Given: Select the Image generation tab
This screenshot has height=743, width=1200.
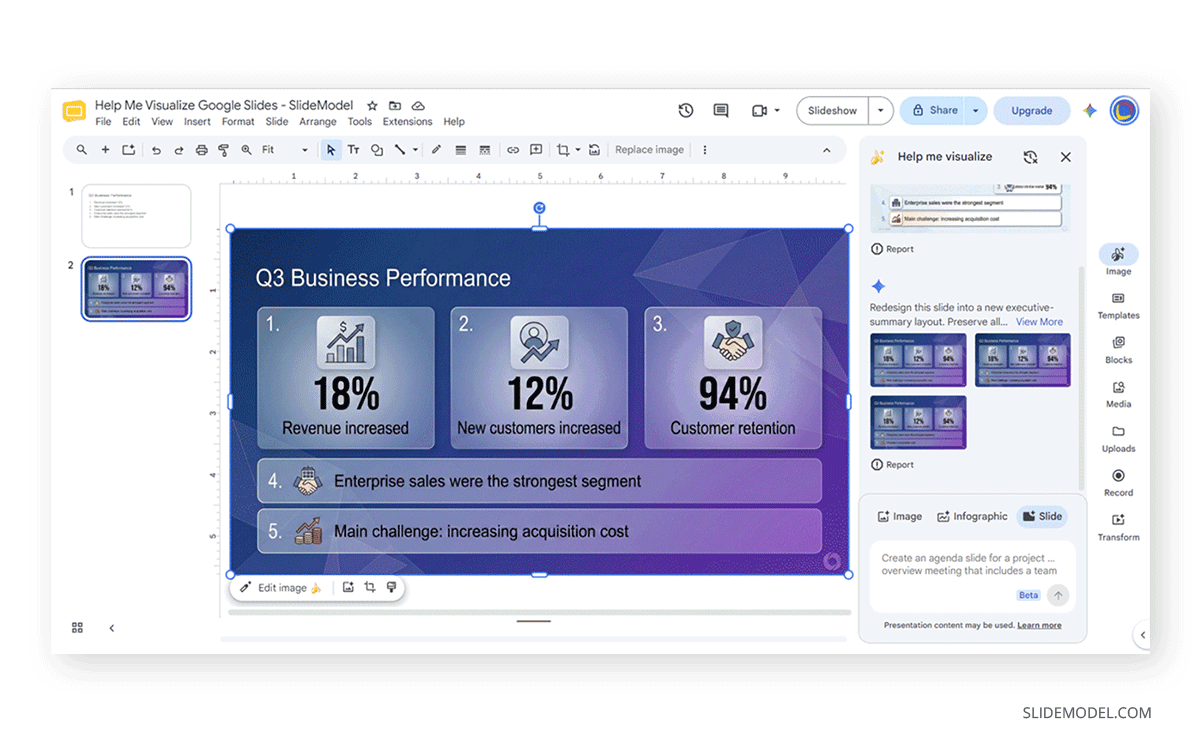Looking at the screenshot, I should 900,517.
